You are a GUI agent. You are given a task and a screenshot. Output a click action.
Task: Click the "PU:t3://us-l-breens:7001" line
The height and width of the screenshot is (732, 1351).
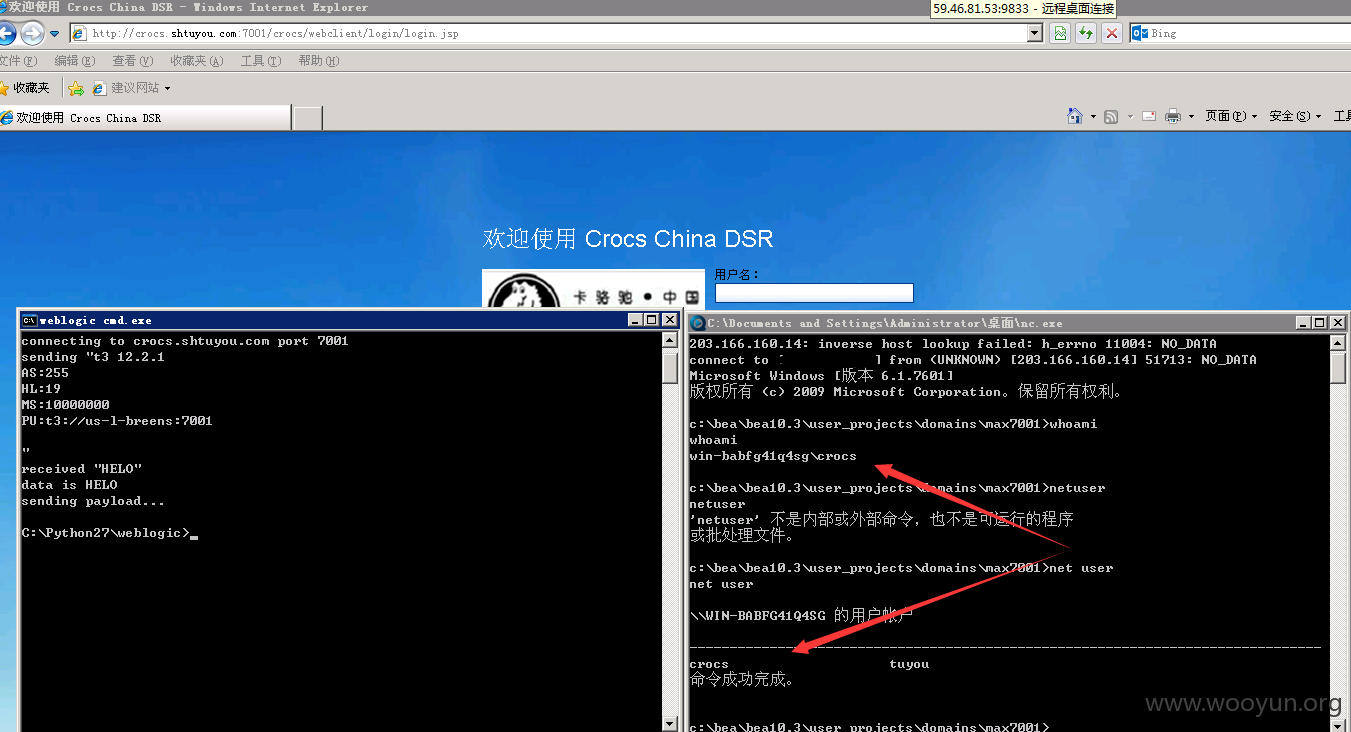(x=117, y=421)
